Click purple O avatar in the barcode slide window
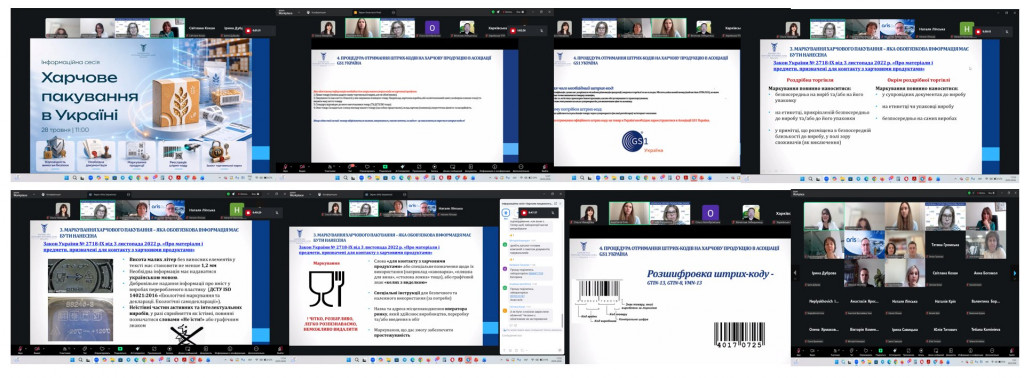This screenshot has width=1024, height=378. tap(710, 212)
